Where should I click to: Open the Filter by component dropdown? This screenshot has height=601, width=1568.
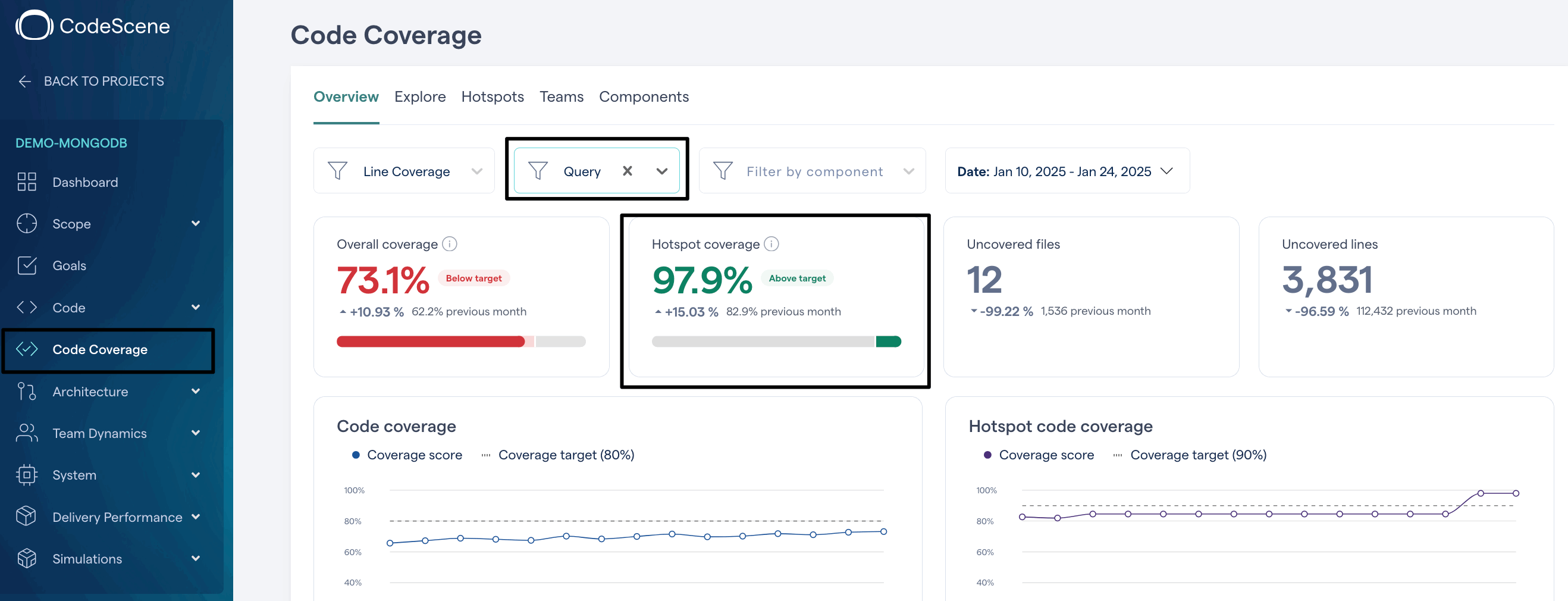(x=813, y=171)
